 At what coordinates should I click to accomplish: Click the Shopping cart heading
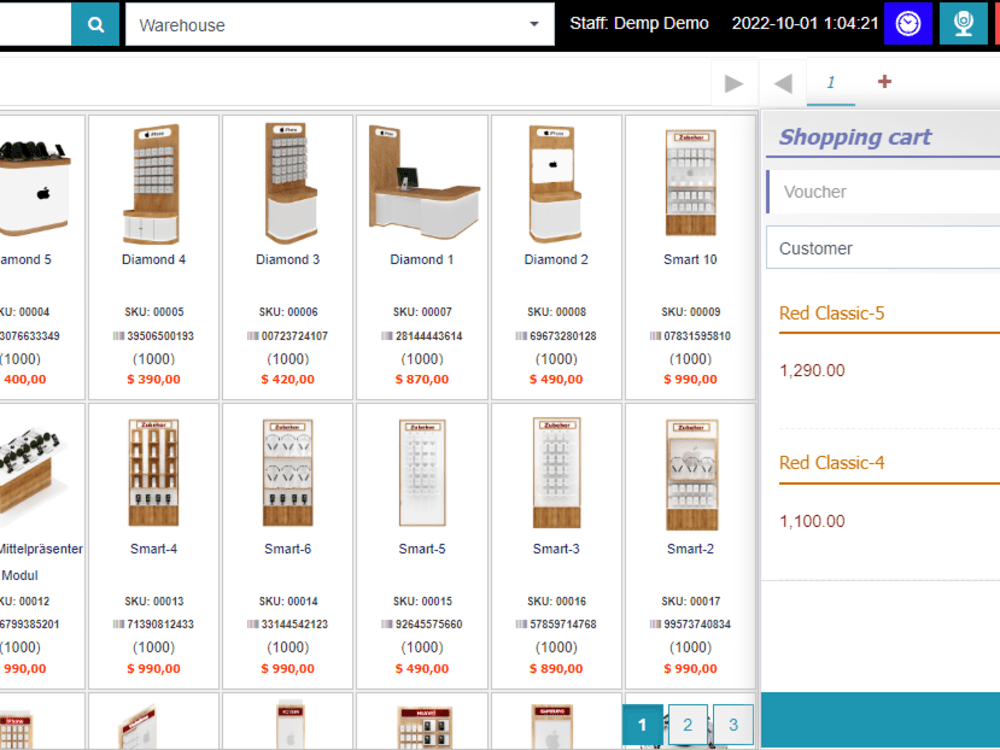click(855, 136)
